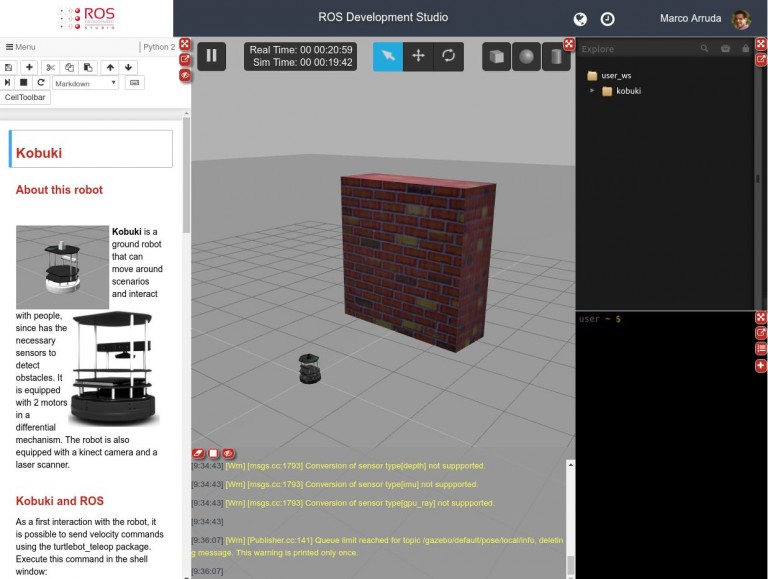This screenshot has height=579, width=768.
Task: Click the CellToolbar button
Action: click(25, 97)
